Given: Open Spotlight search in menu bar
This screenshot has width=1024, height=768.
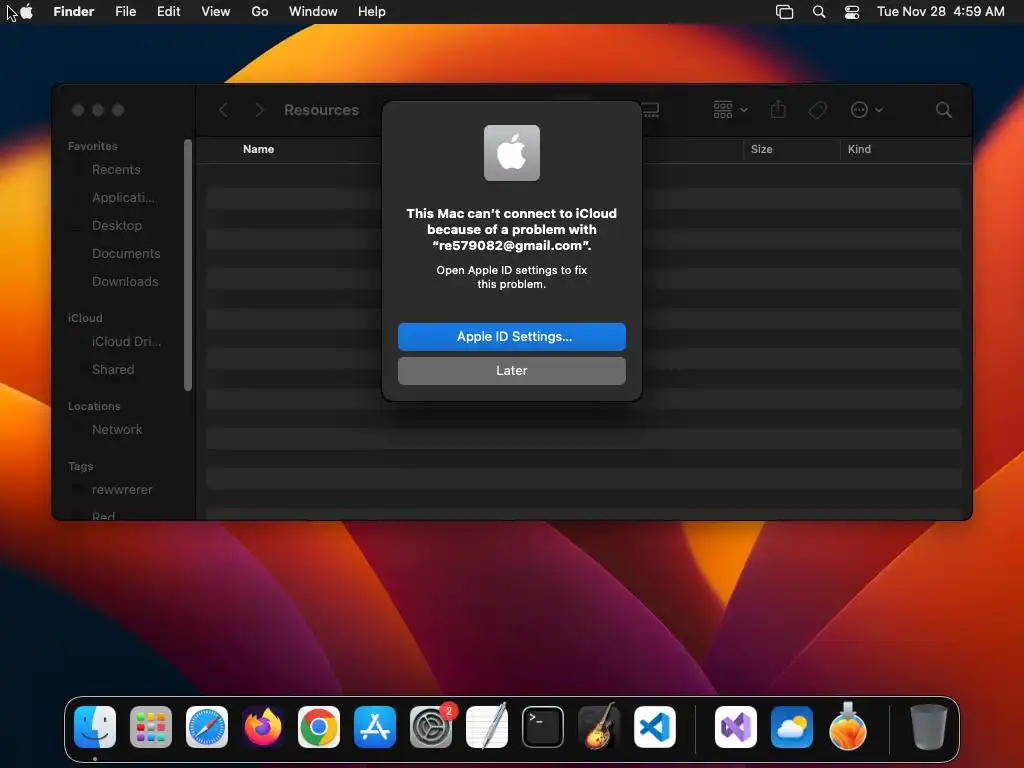Looking at the screenshot, I should (x=819, y=12).
